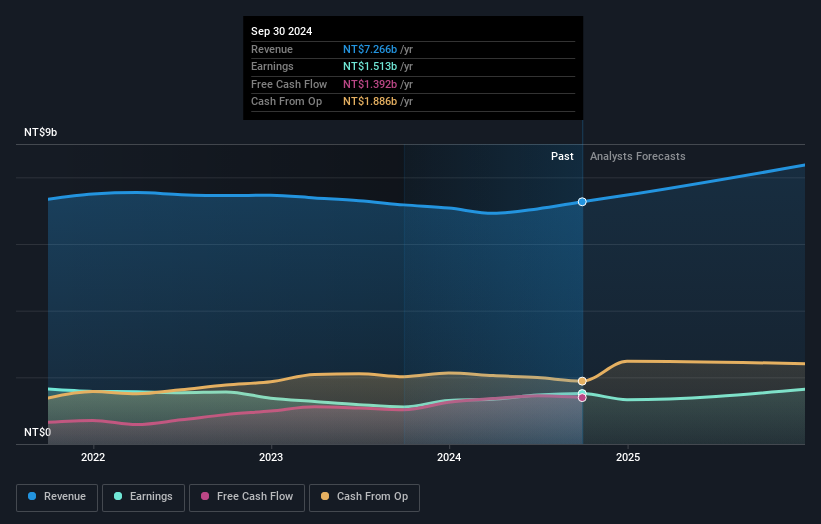This screenshot has height=524, width=821.
Task: Click the NT$9b y-axis label
Action: (40, 132)
